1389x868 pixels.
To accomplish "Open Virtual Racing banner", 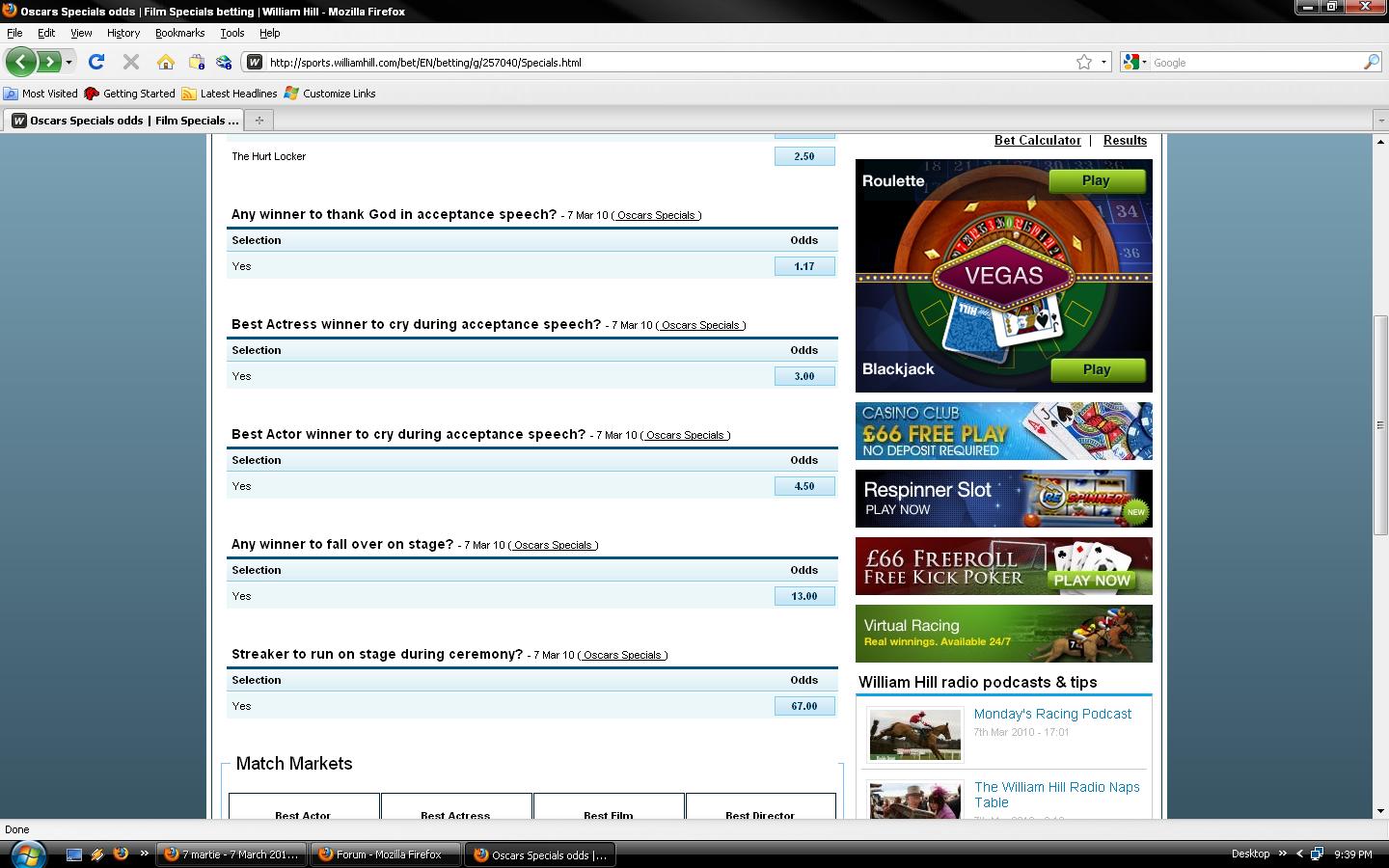I will [x=1003, y=634].
